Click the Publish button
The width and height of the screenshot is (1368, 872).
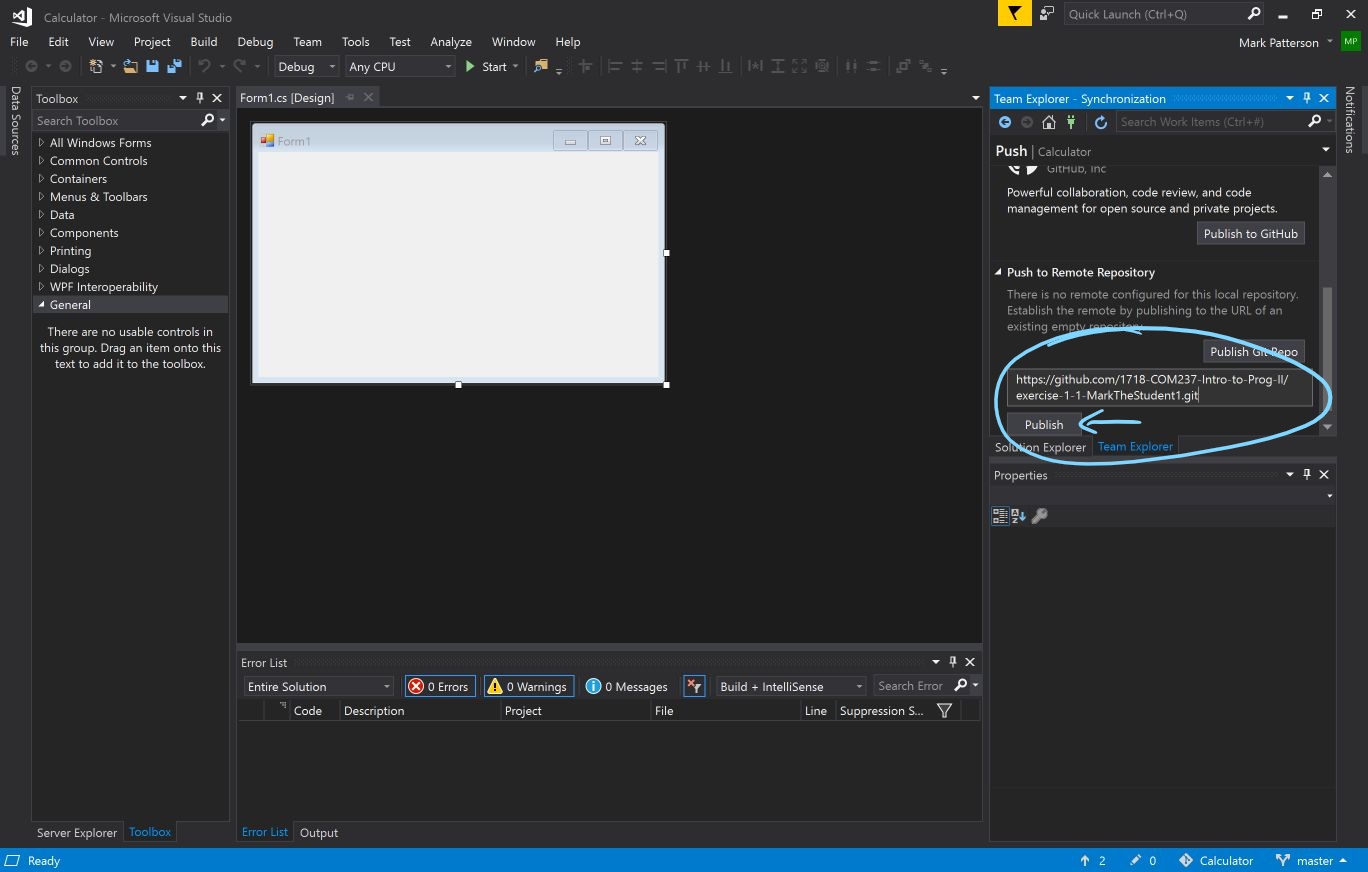point(1044,424)
